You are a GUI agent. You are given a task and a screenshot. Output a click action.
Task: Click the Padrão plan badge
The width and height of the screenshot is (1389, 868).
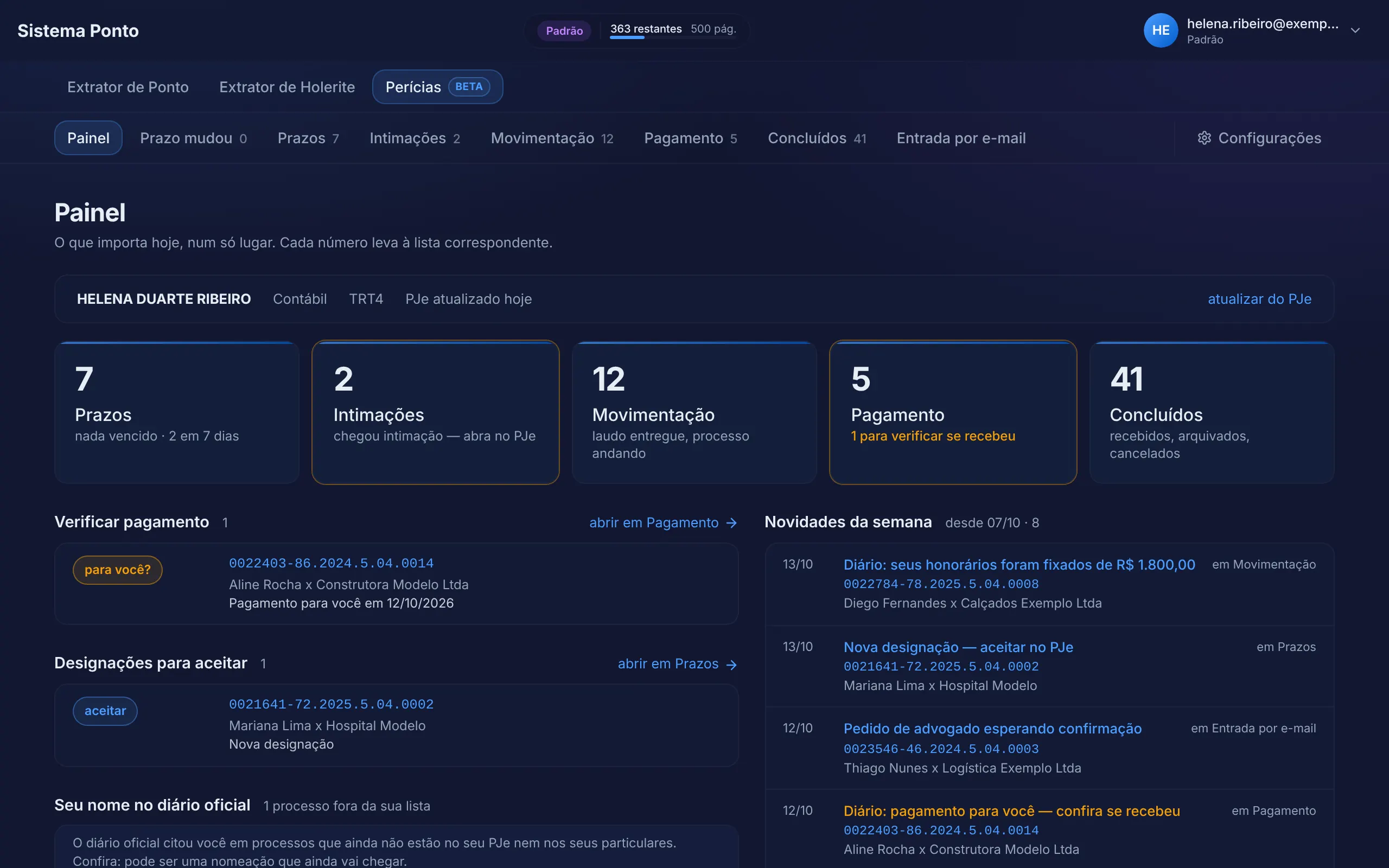[564, 30]
